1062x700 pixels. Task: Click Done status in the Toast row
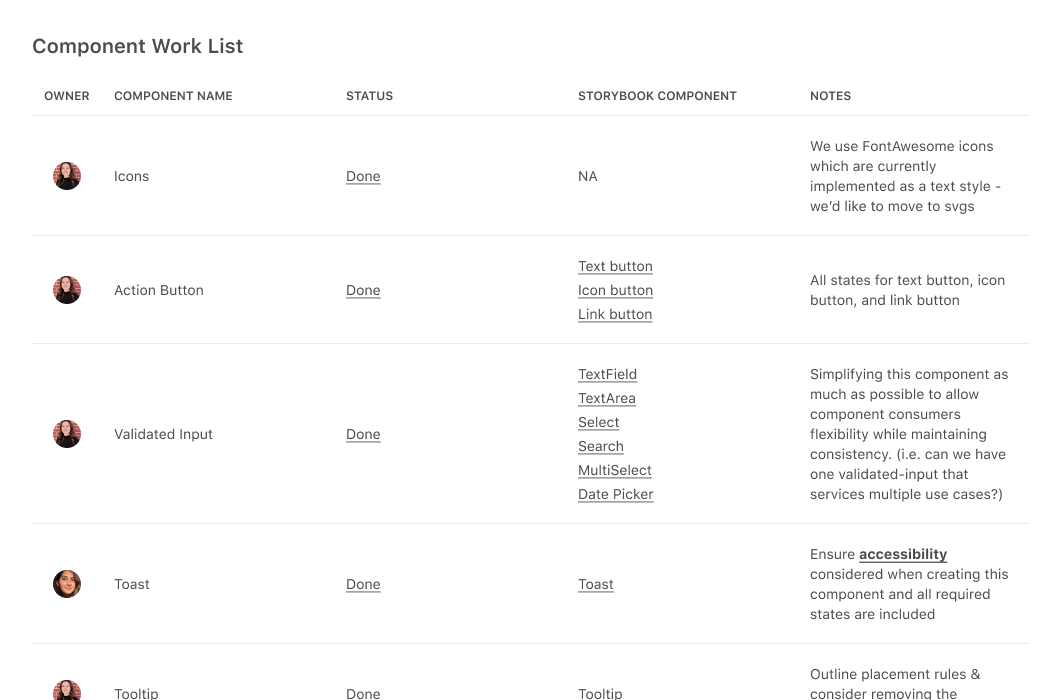pos(363,584)
